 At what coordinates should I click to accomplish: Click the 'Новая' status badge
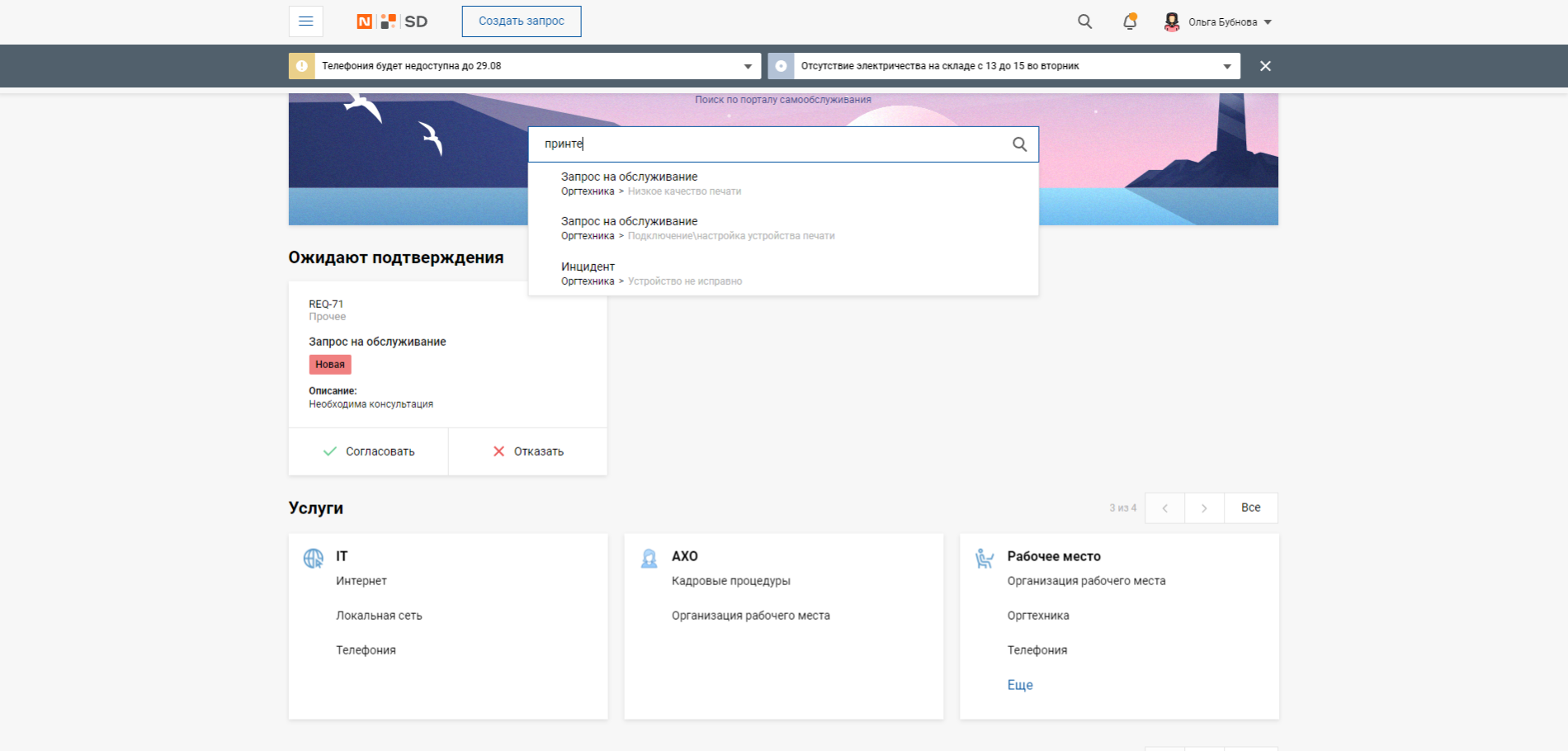(330, 364)
